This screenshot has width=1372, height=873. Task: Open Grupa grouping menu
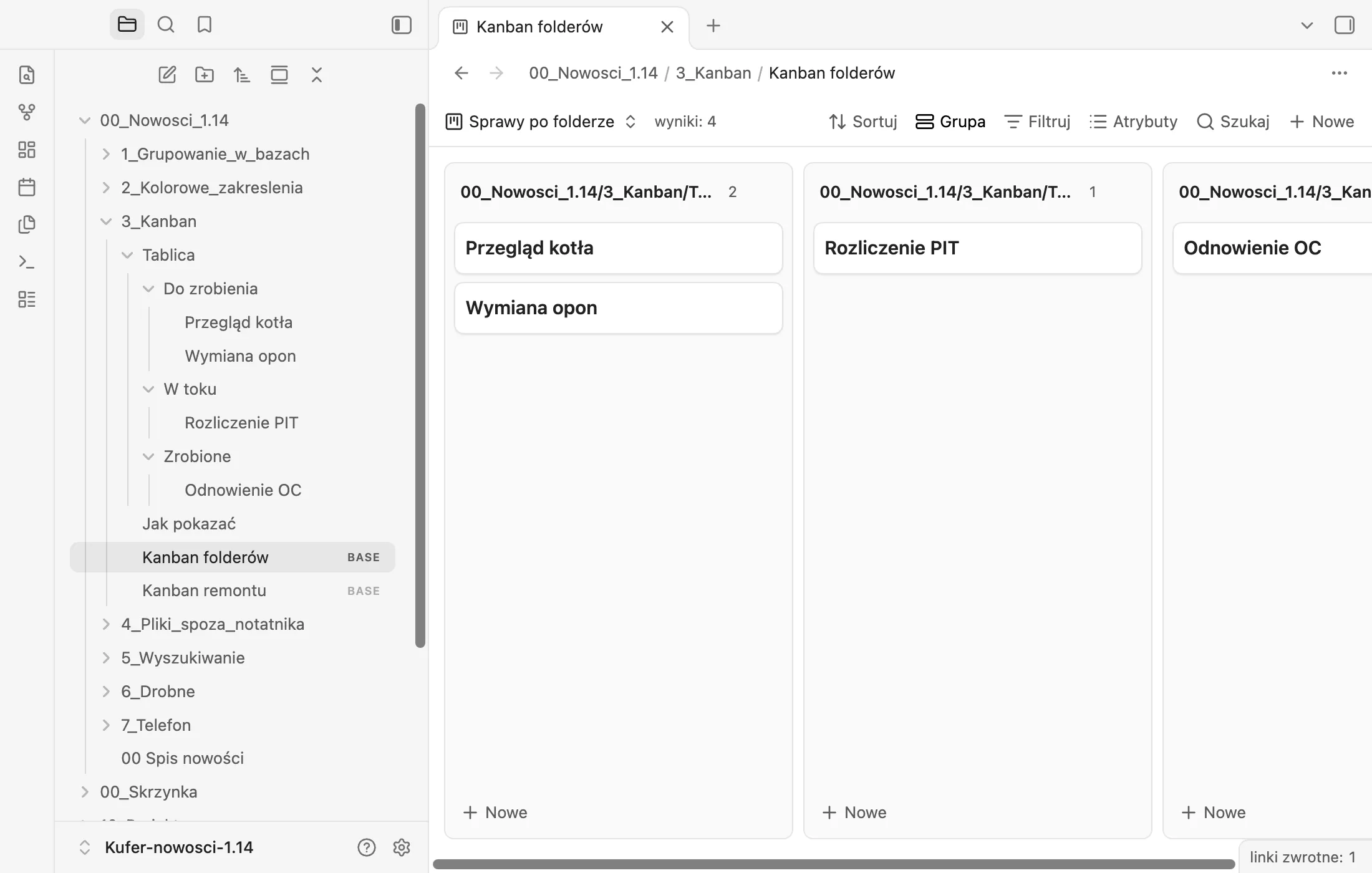[x=950, y=122]
